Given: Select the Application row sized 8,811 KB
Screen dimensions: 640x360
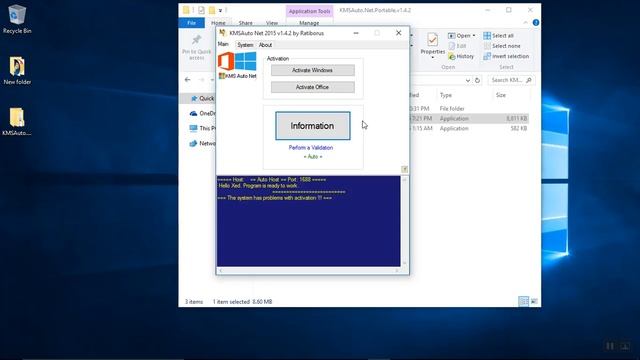Looking at the screenshot, I should (x=469, y=118).
